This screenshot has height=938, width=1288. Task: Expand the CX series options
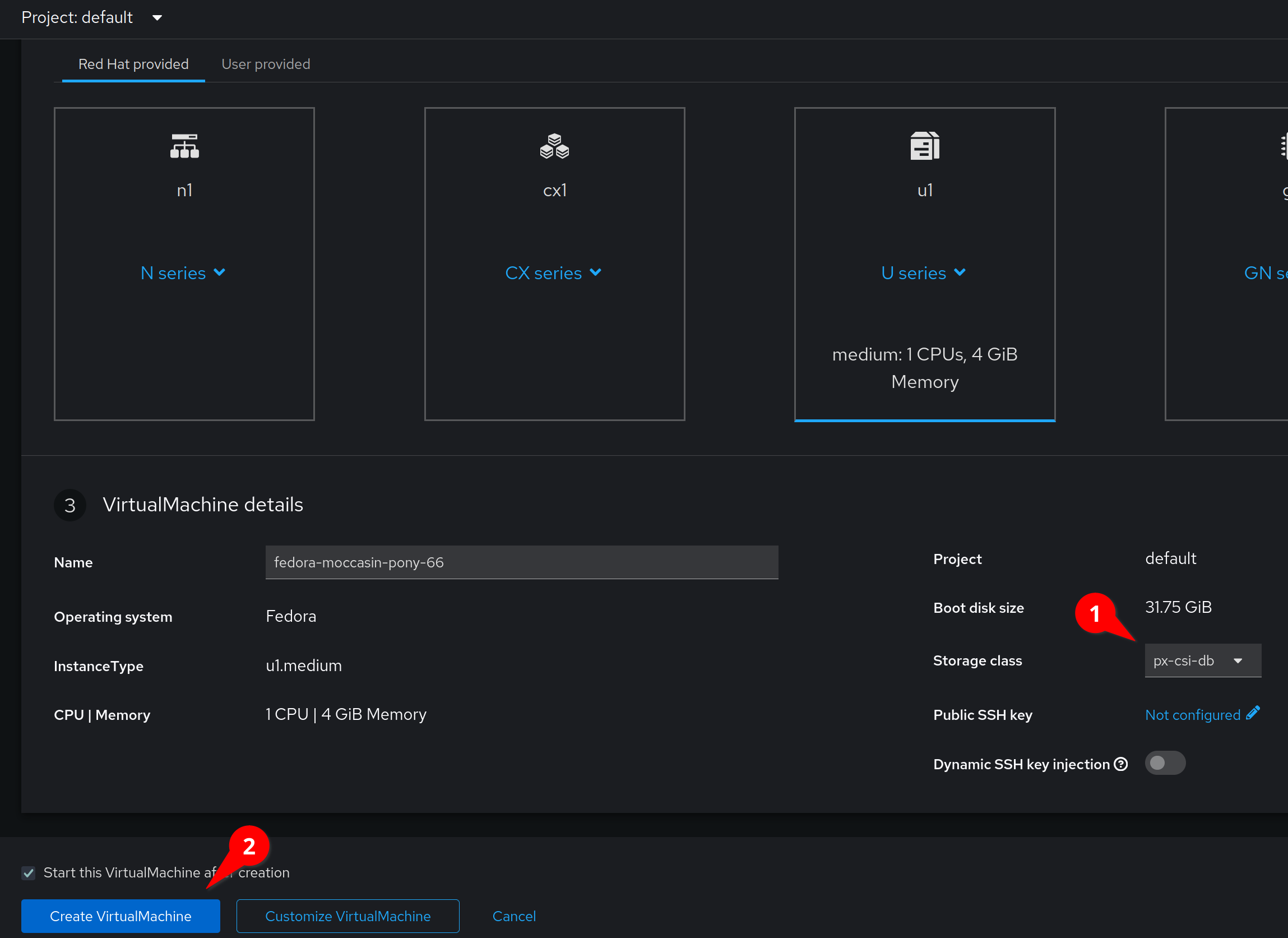(554, 272)
